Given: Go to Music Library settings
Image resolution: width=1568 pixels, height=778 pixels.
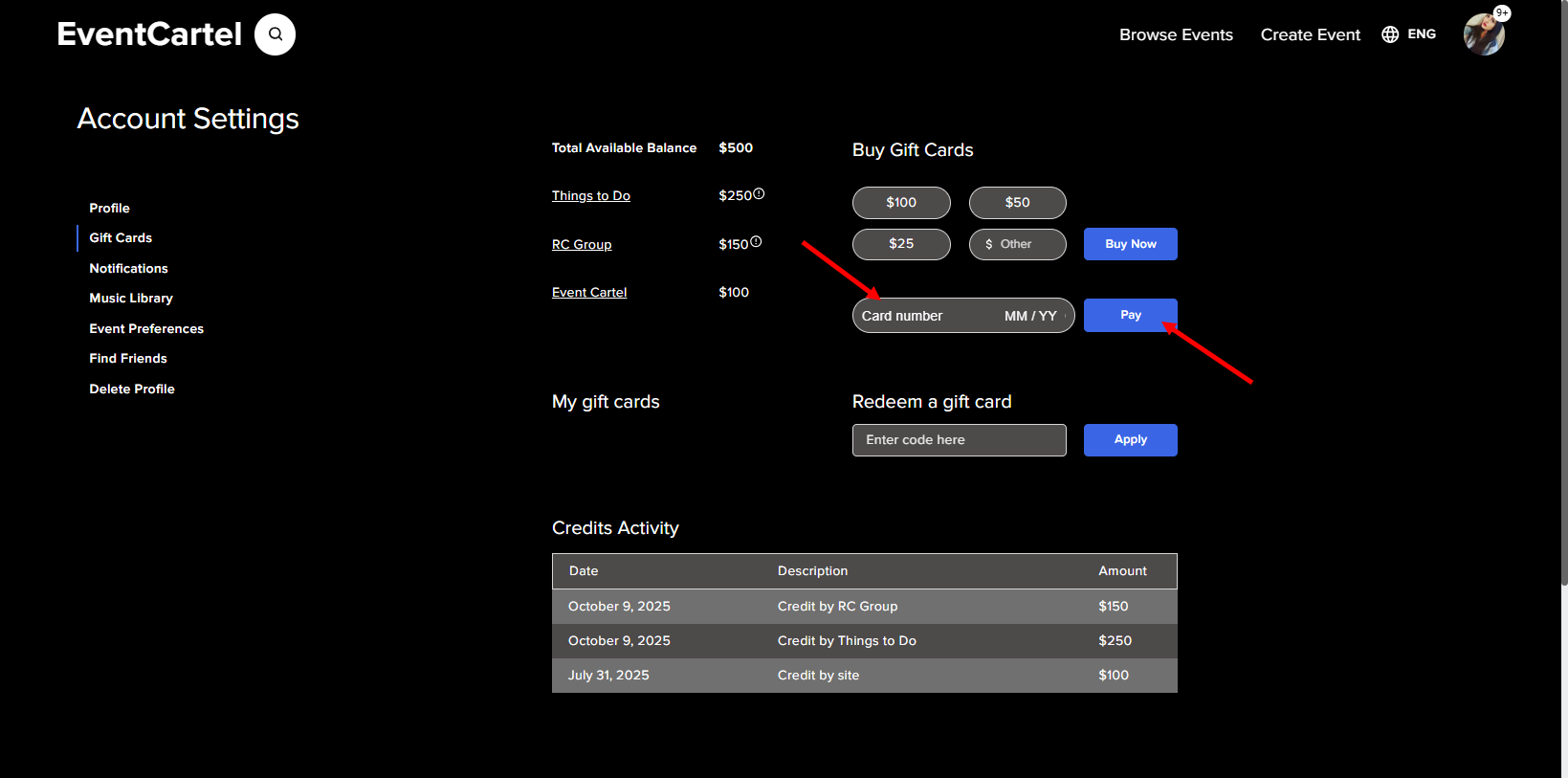Looking at the screenshot, I should pyautogui.click(x=131, y=299).
